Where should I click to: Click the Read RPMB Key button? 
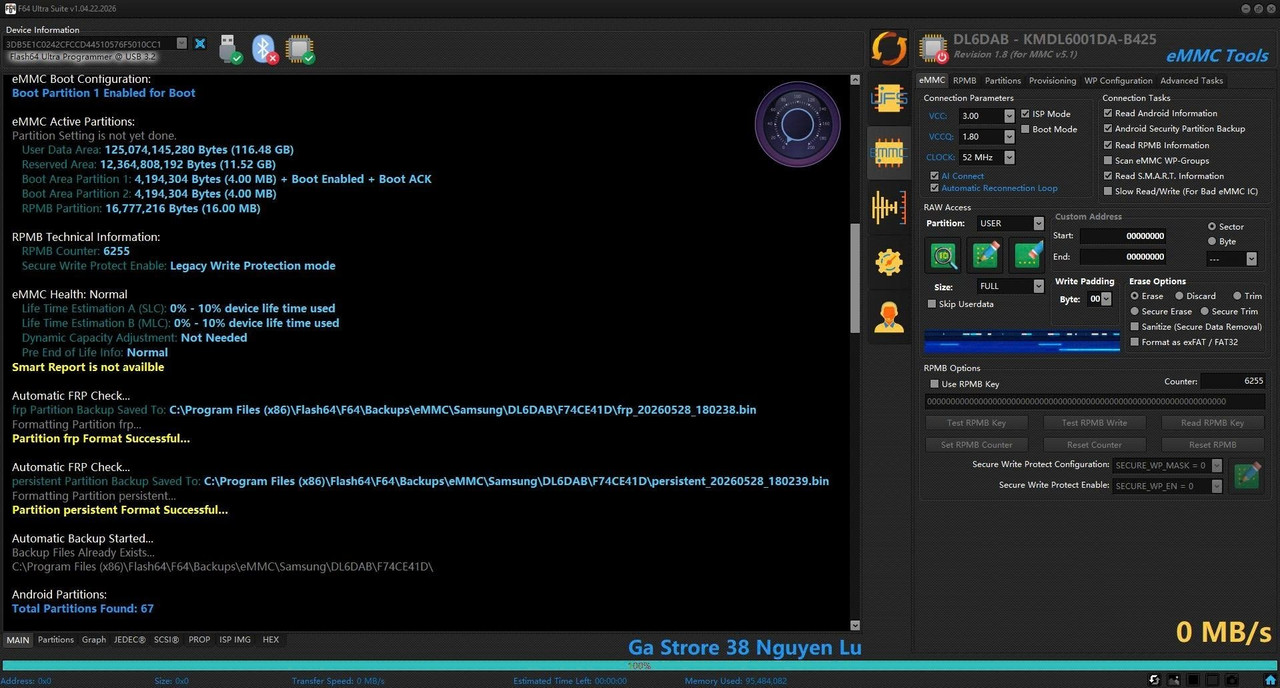(1214, 423)
